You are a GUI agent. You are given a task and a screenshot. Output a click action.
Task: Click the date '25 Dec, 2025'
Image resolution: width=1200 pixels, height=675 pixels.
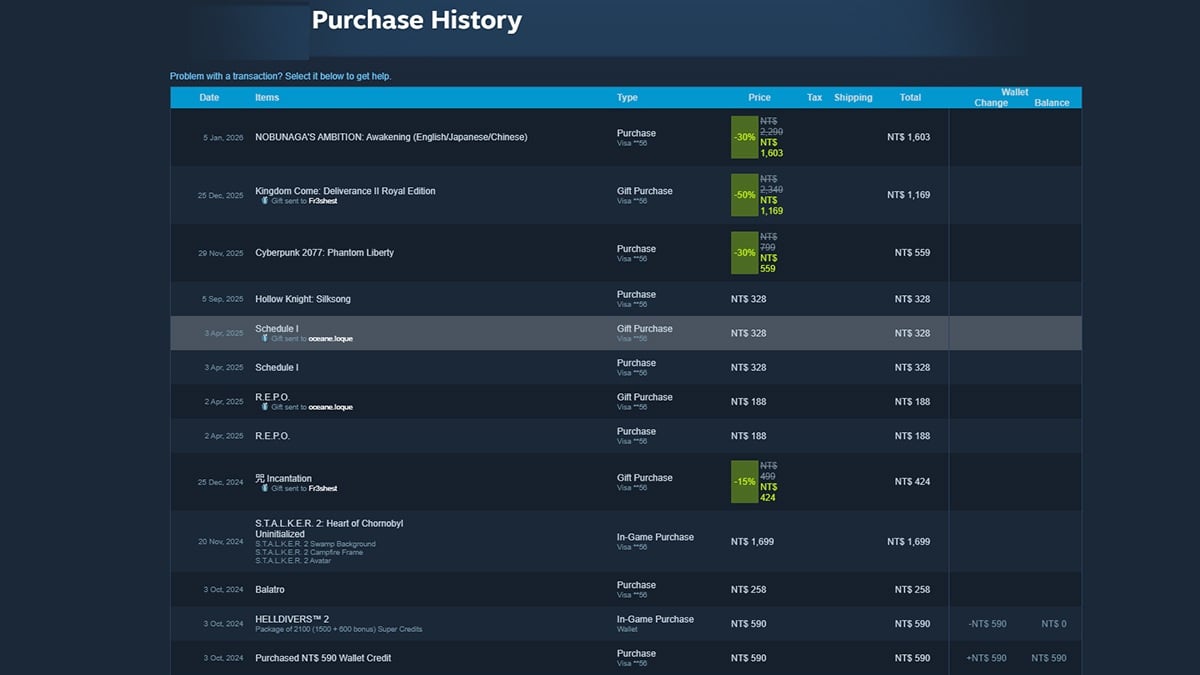pos(220,195)
